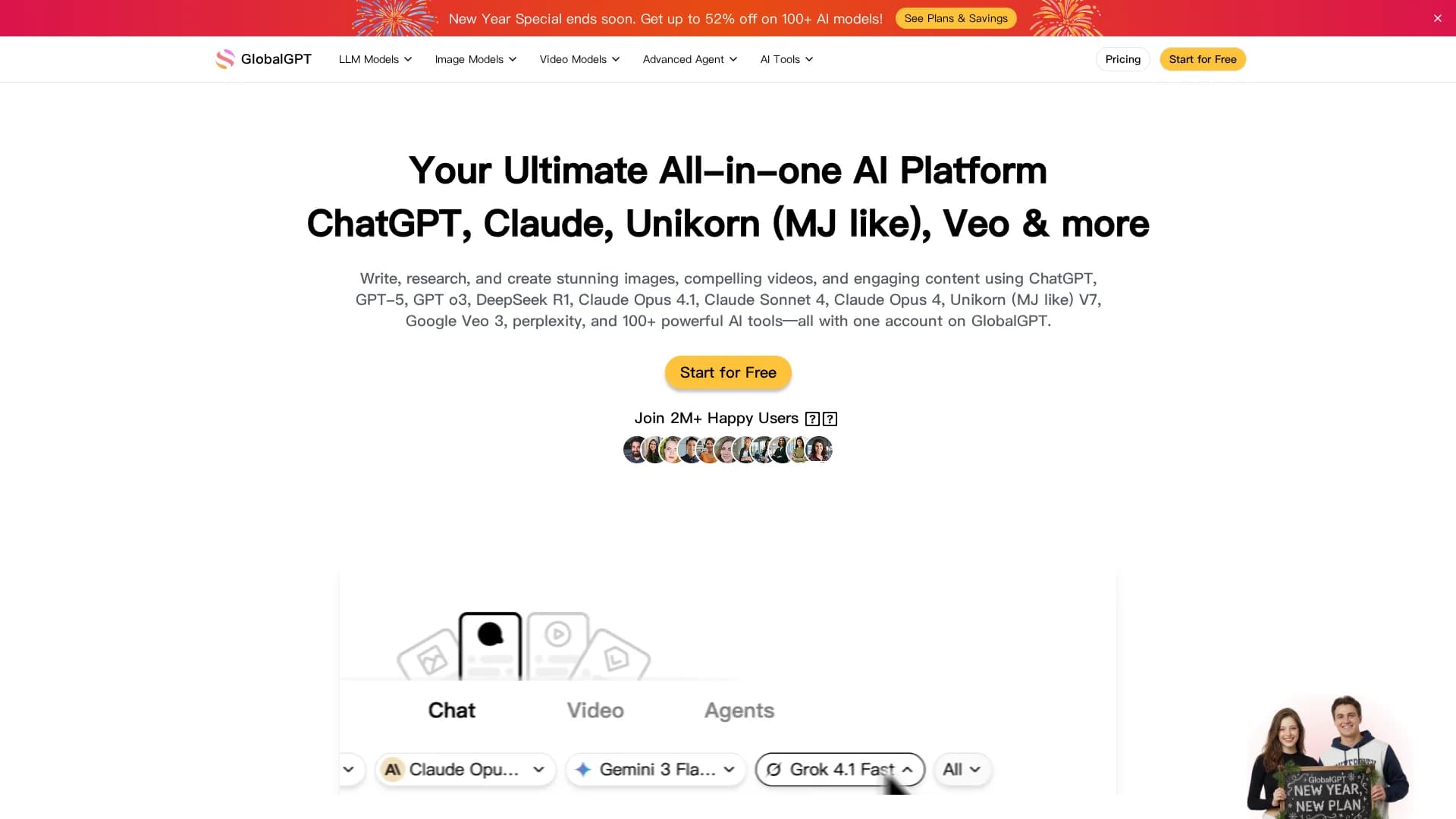Dismiss the New Year promo banner
Screen dimensions: 1456x819
pyautogui.click(x=1437, y=18)
